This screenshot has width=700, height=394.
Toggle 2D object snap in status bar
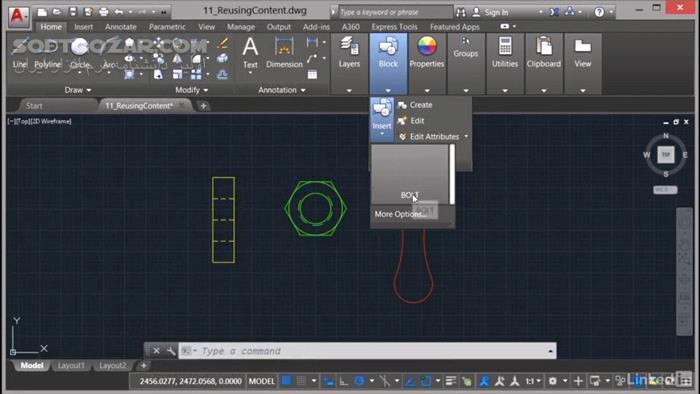tap(425, 381)
